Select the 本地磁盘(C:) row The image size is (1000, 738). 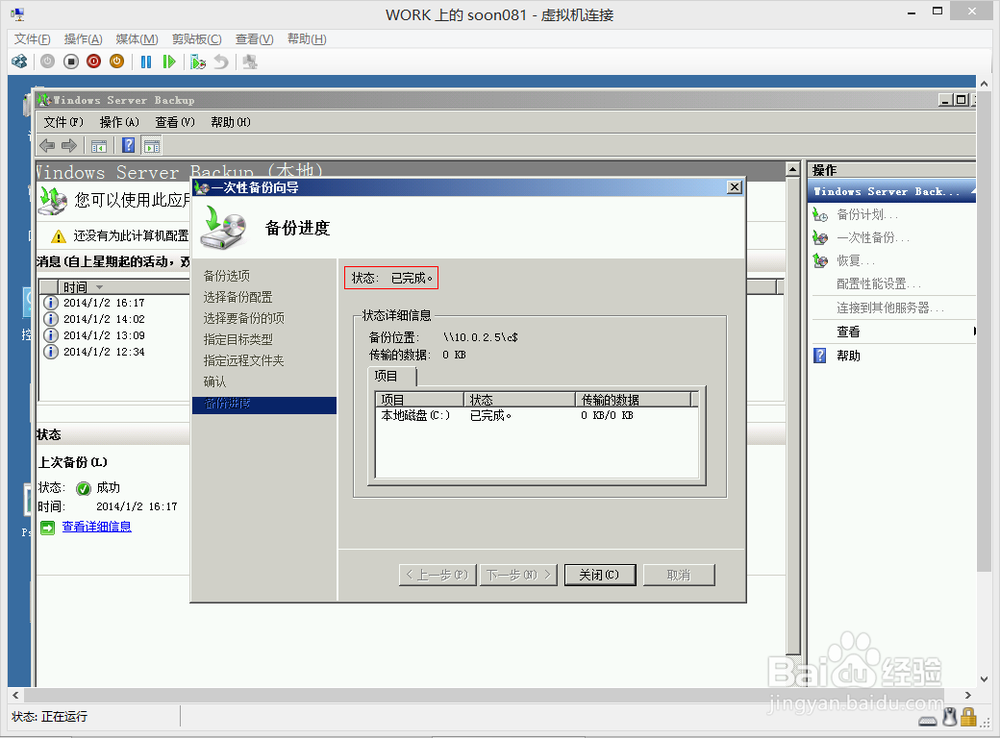coord(536,415)
